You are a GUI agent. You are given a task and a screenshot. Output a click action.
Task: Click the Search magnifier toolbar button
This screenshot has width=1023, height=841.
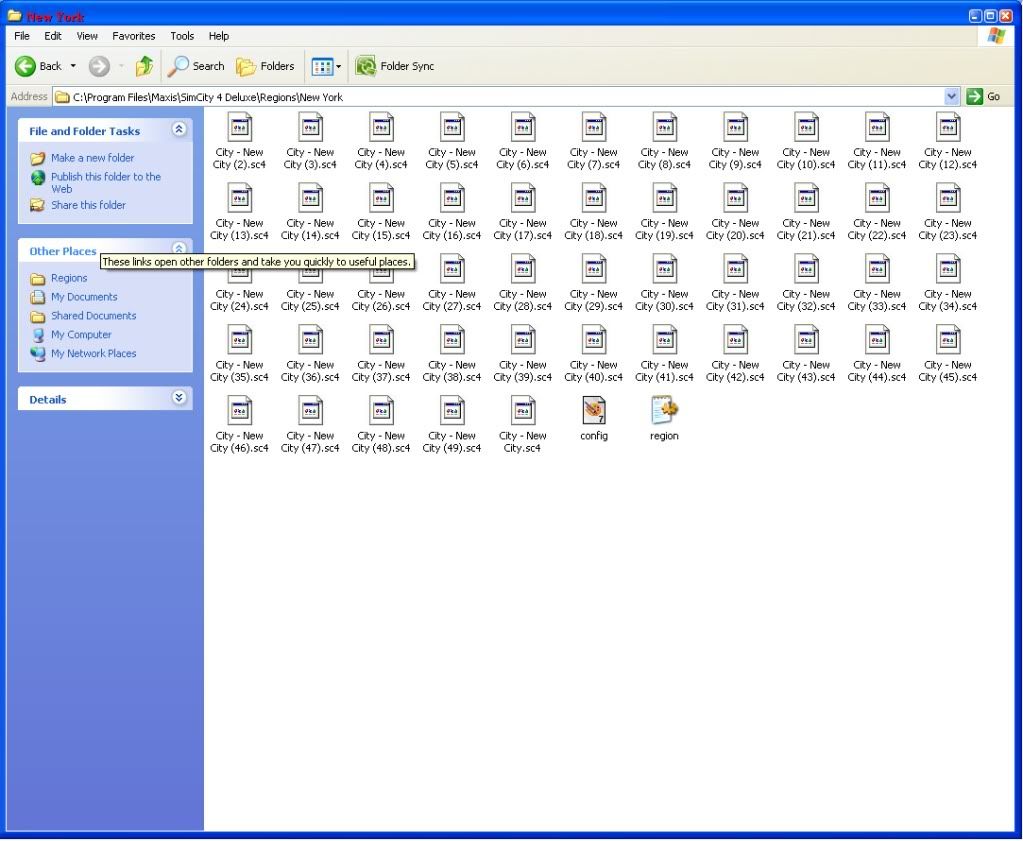196,66
